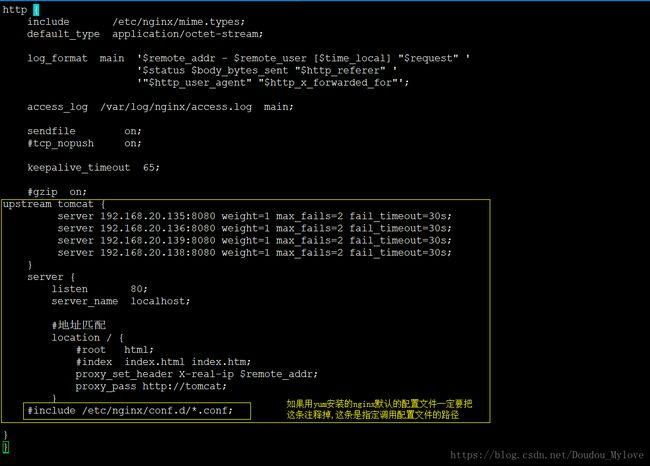Click the '$http_user_agent' log line
Image resolution: width=650 pixels, height=466 pixels.
coord(273,83)
